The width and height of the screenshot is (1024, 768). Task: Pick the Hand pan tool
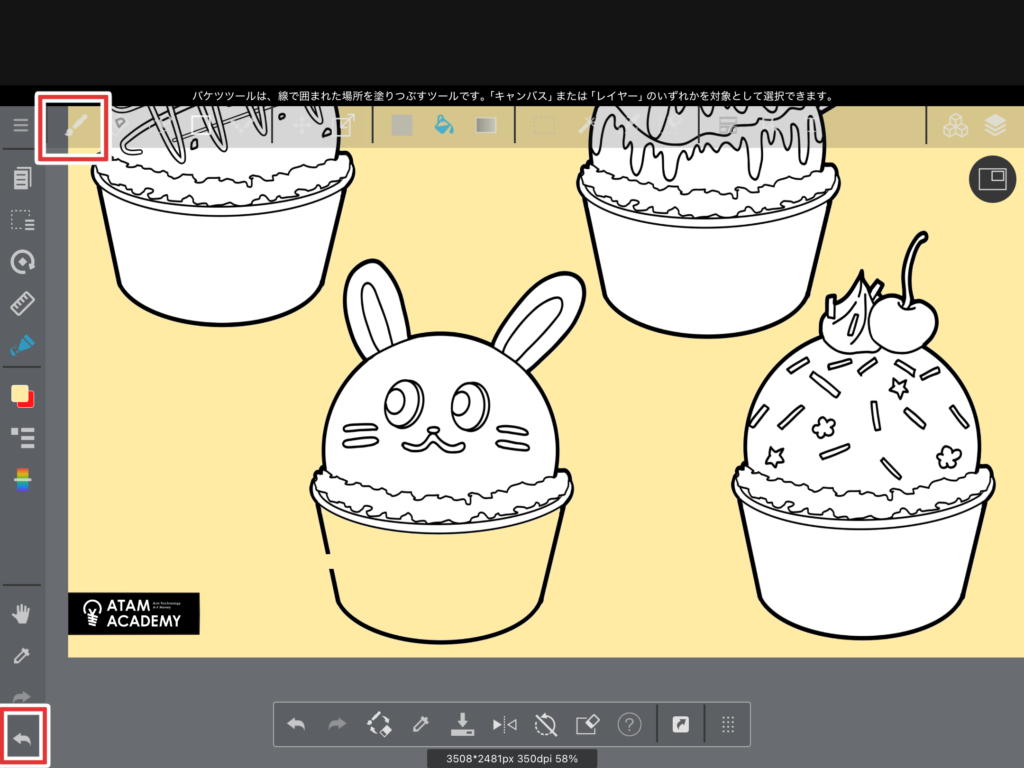pyautogui.click(x=22, y=613)
